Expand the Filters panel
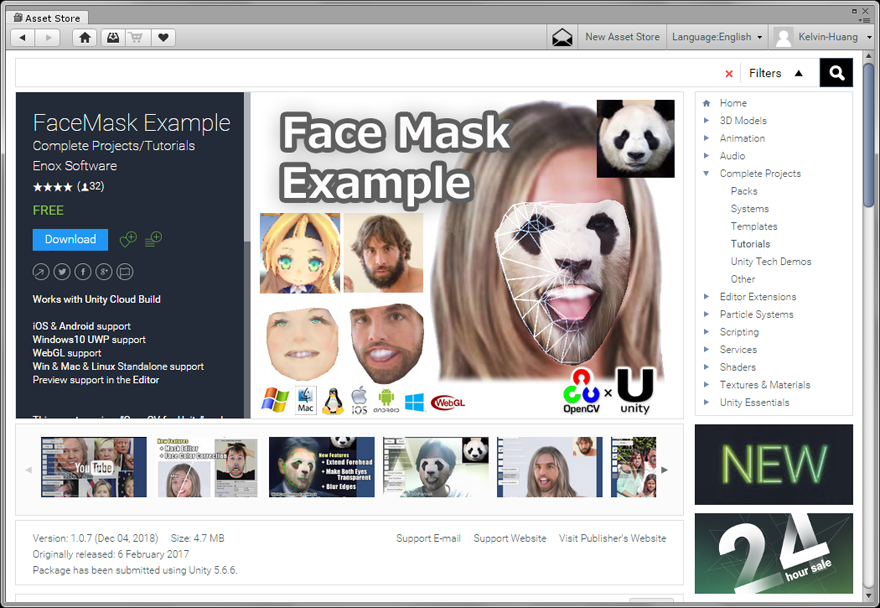This screenshot has width=880, height=608. tap(776, 73)
